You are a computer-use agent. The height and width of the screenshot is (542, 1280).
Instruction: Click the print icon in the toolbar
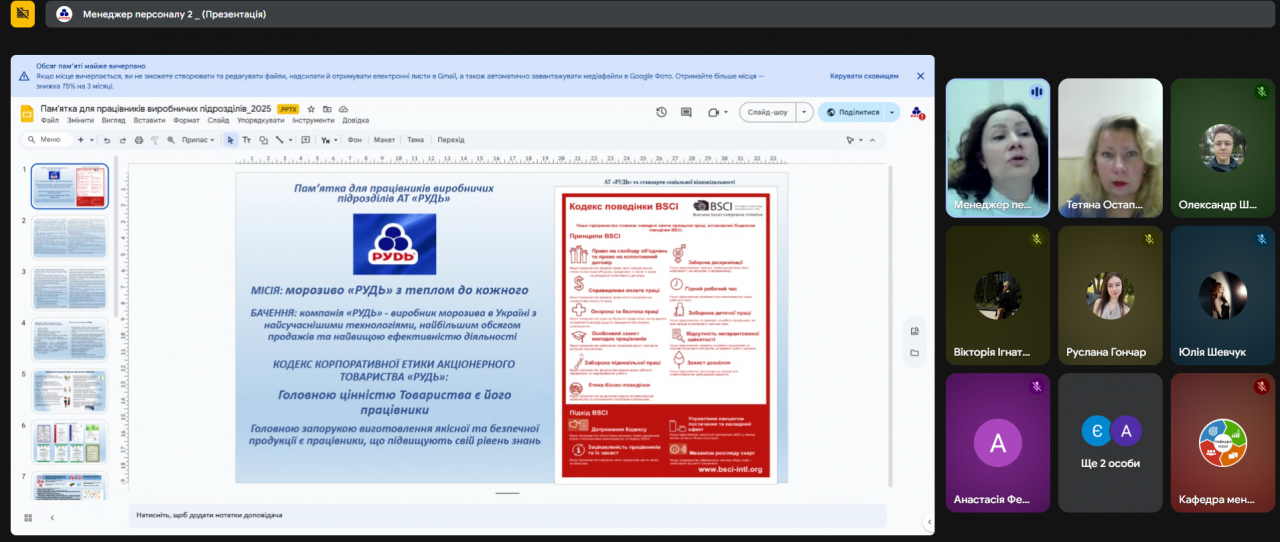coord(138,140)
